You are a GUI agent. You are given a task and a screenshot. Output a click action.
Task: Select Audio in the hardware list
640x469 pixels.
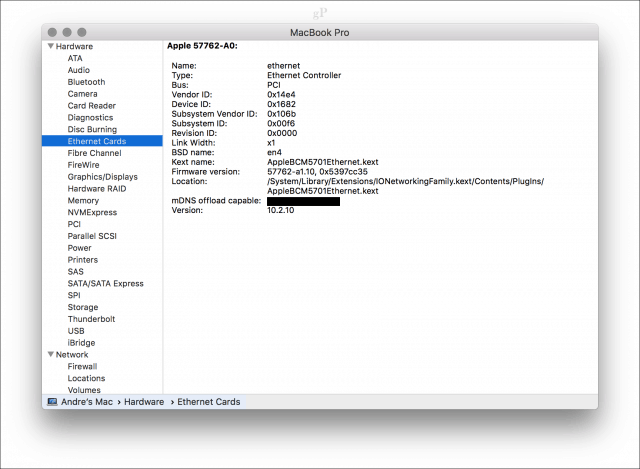[79, 70]
